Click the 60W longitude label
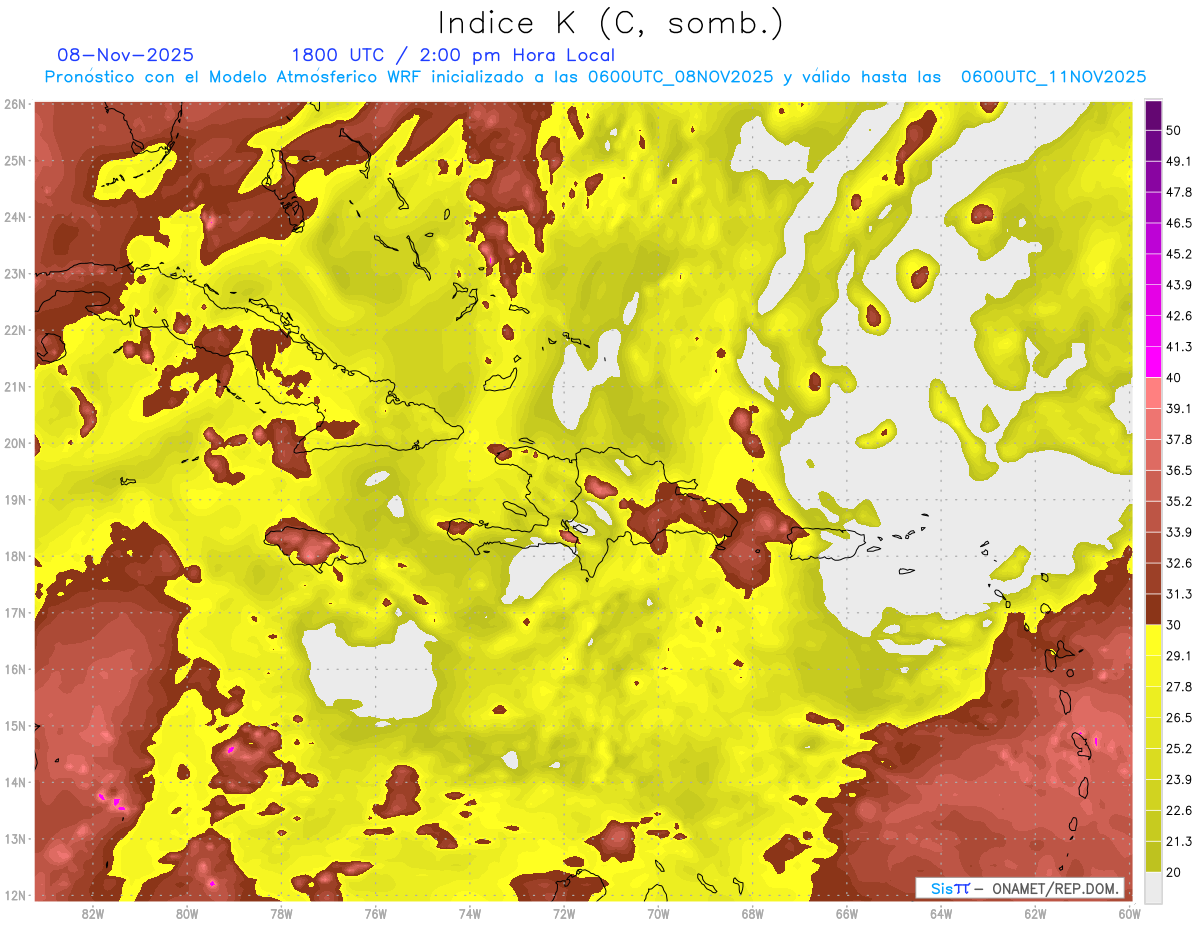 [x=1128, y=913]
